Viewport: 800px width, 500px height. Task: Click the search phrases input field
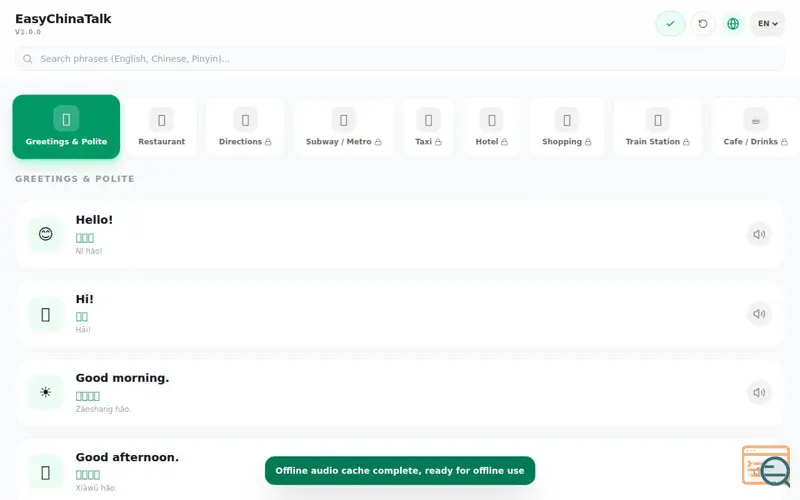(399, 59)
